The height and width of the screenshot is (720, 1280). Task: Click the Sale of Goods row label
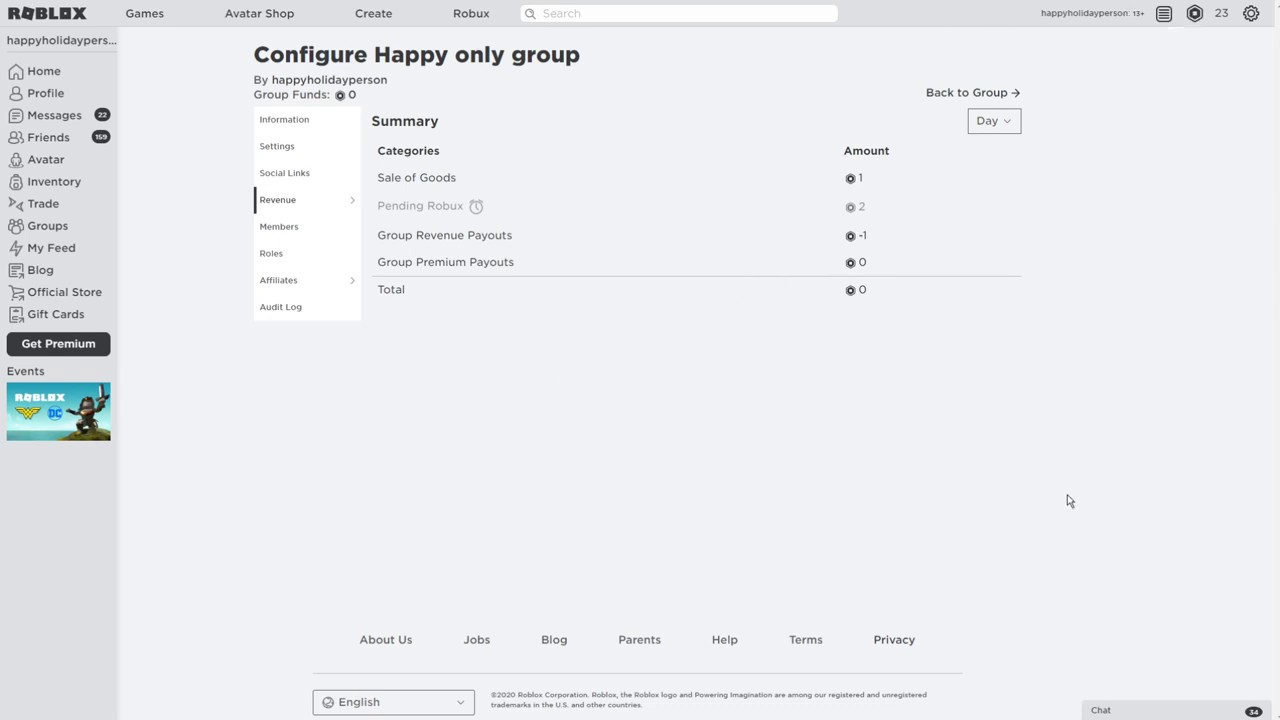point(416,178)
